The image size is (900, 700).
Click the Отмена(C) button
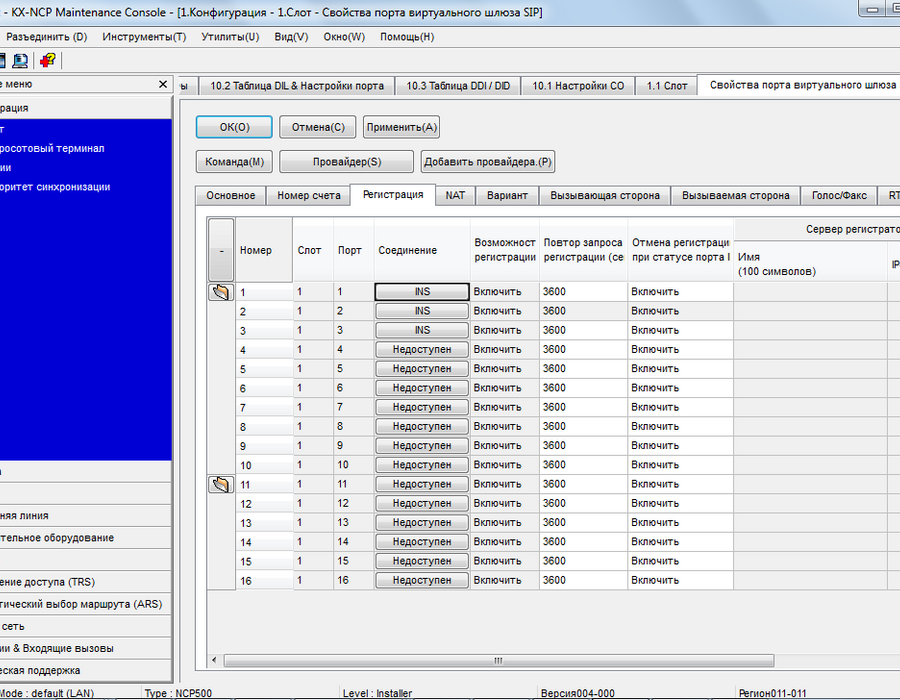tap(318, 127)
